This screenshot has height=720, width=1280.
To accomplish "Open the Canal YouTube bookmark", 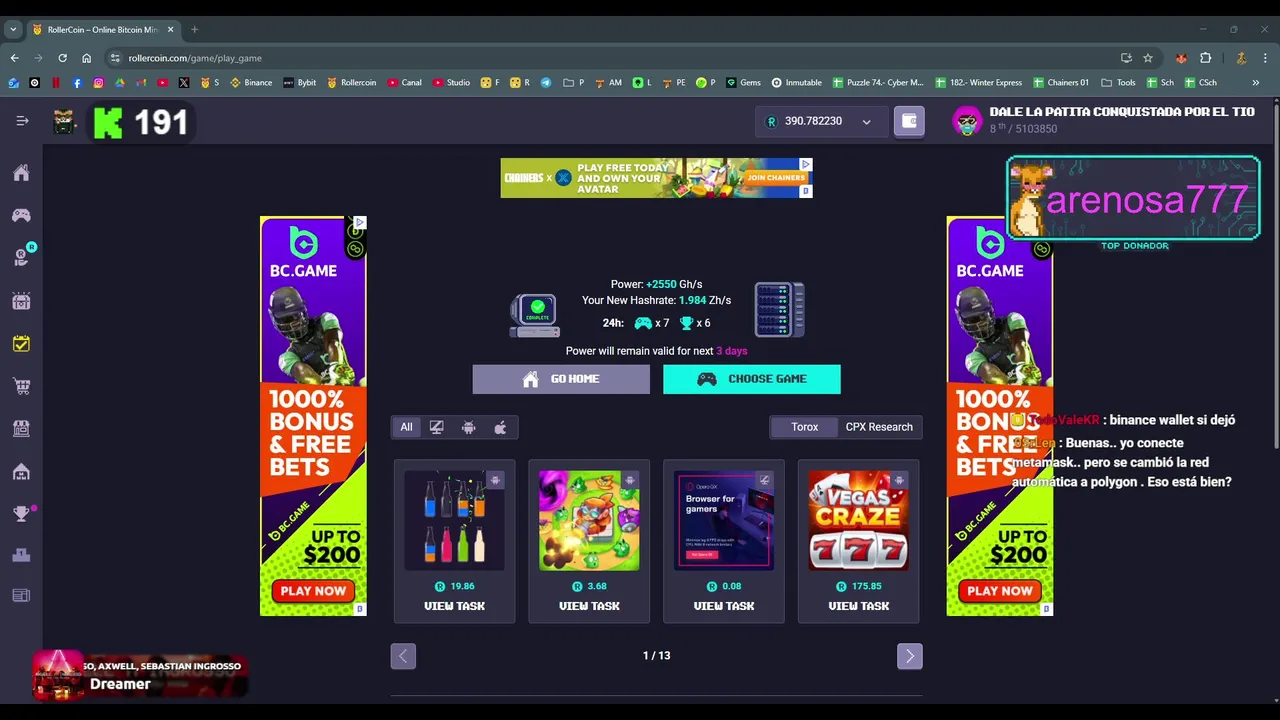I will 405,82.
